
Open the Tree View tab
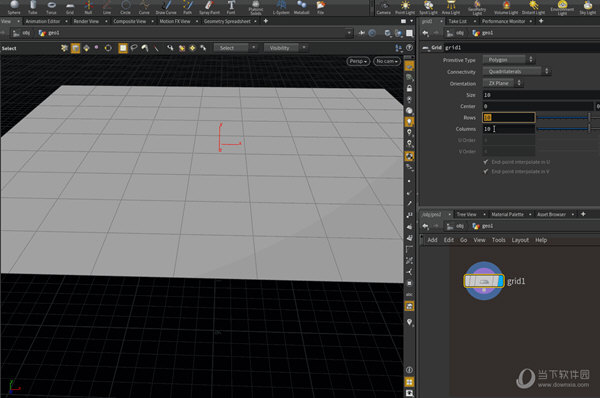click(466, 214)
